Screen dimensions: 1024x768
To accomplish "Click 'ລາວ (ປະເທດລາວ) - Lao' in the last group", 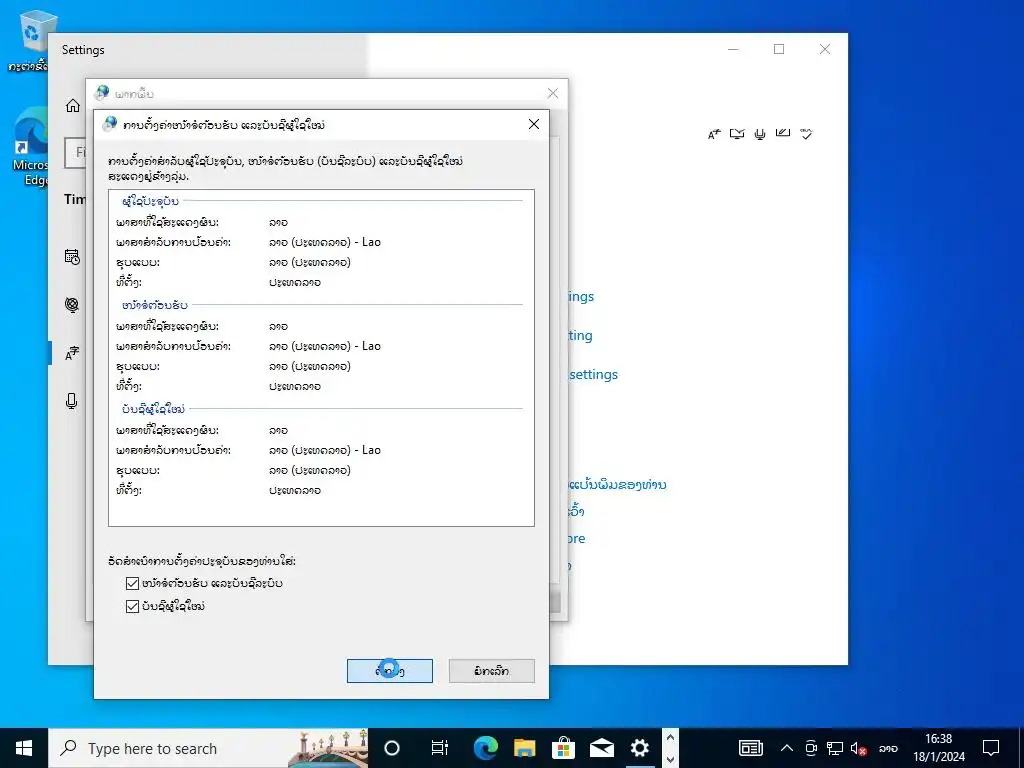I will click(325, 450).
